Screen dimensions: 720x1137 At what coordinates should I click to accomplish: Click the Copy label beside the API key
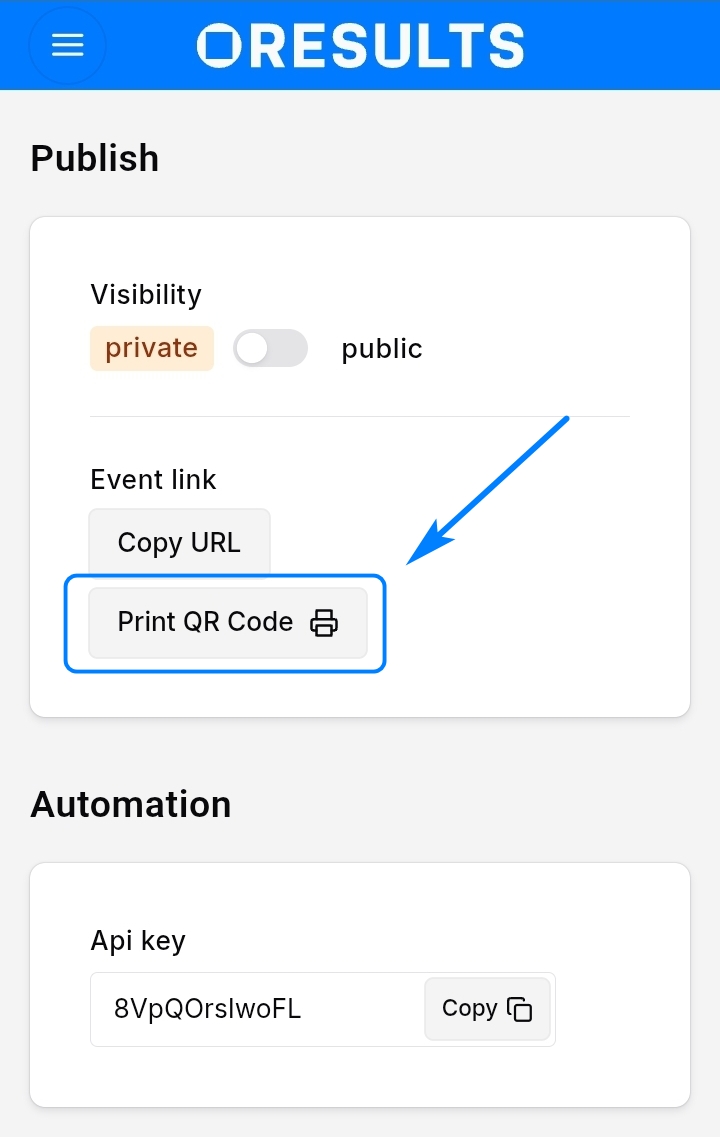coord(469,1008)
